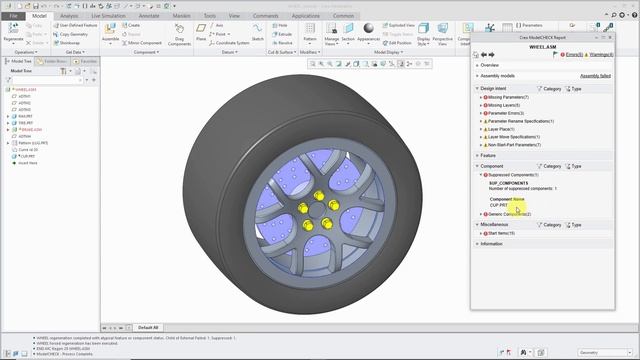Open the Model Display group dropdown
This screenshot has width=640, height=360.
point(389,52)
